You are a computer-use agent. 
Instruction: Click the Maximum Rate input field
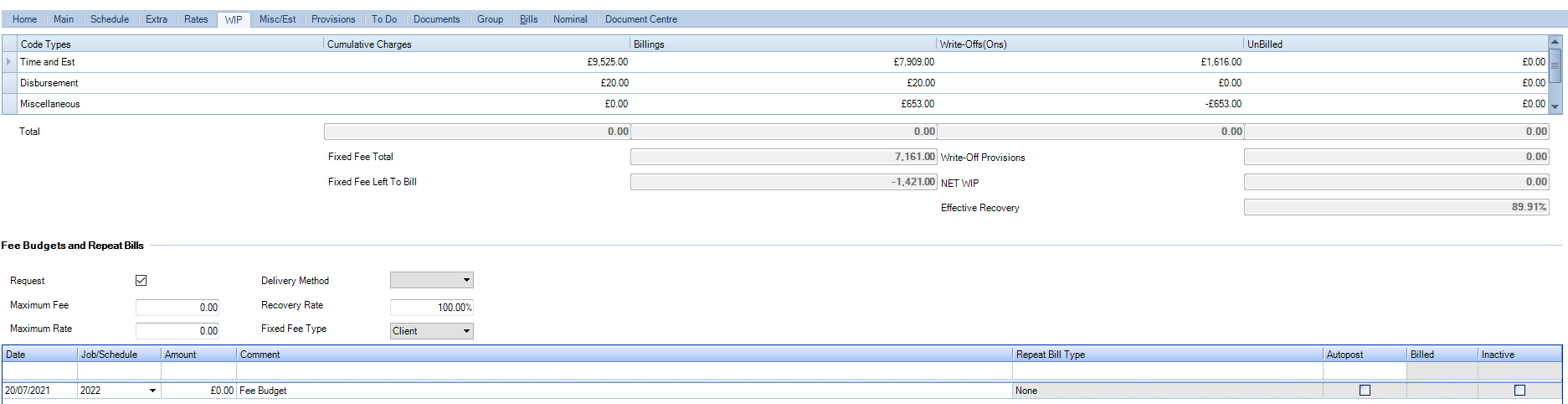[x=177, y=331]
